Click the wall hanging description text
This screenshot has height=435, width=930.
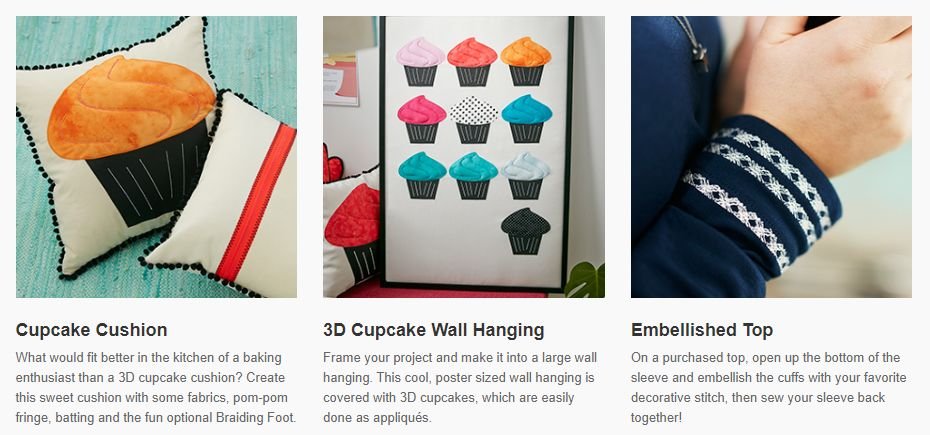click(460, 388)
